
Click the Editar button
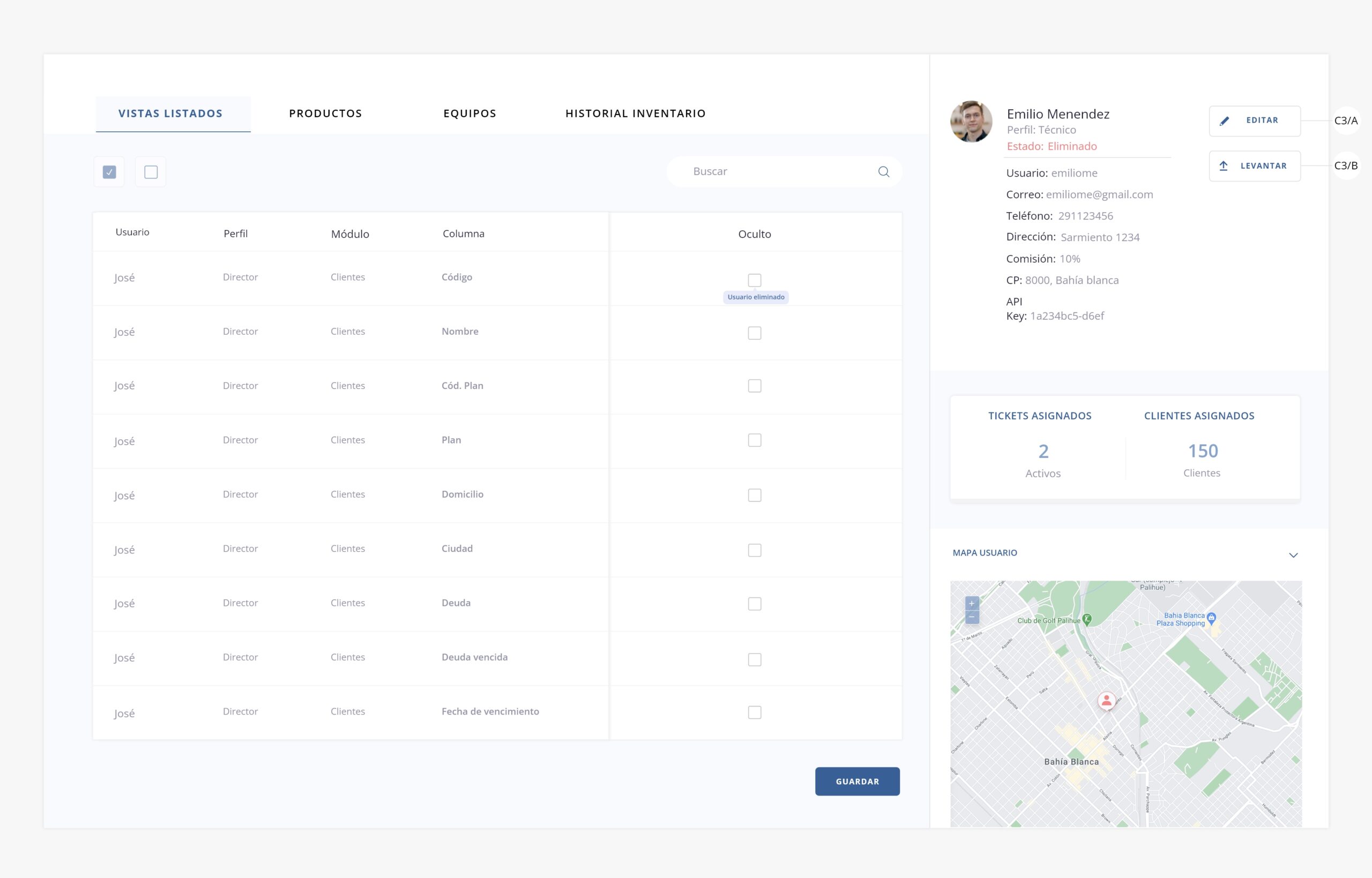(1254, 121)
